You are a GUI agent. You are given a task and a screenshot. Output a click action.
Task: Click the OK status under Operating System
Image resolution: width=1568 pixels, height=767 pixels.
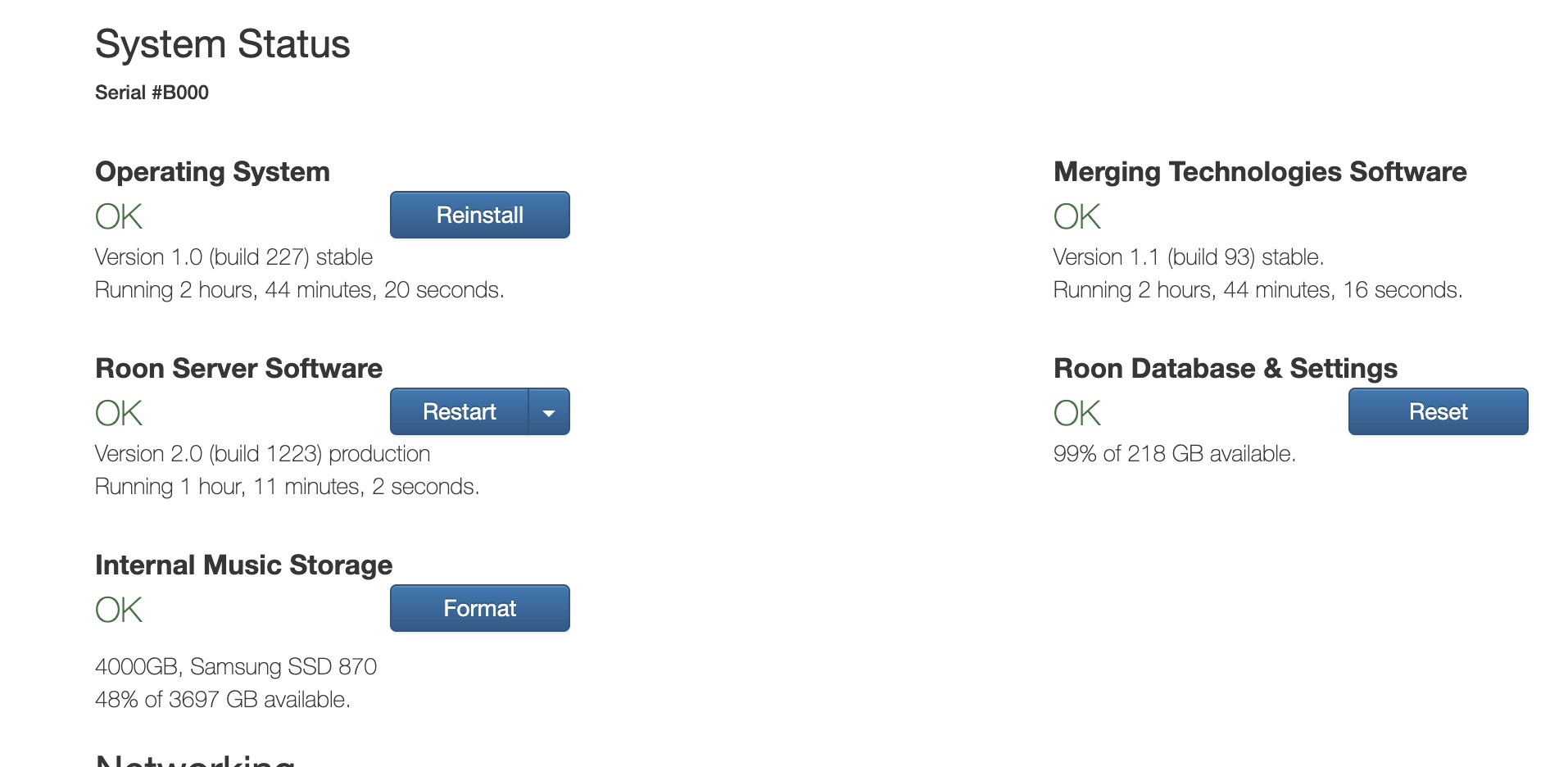[x=119, y=217]
